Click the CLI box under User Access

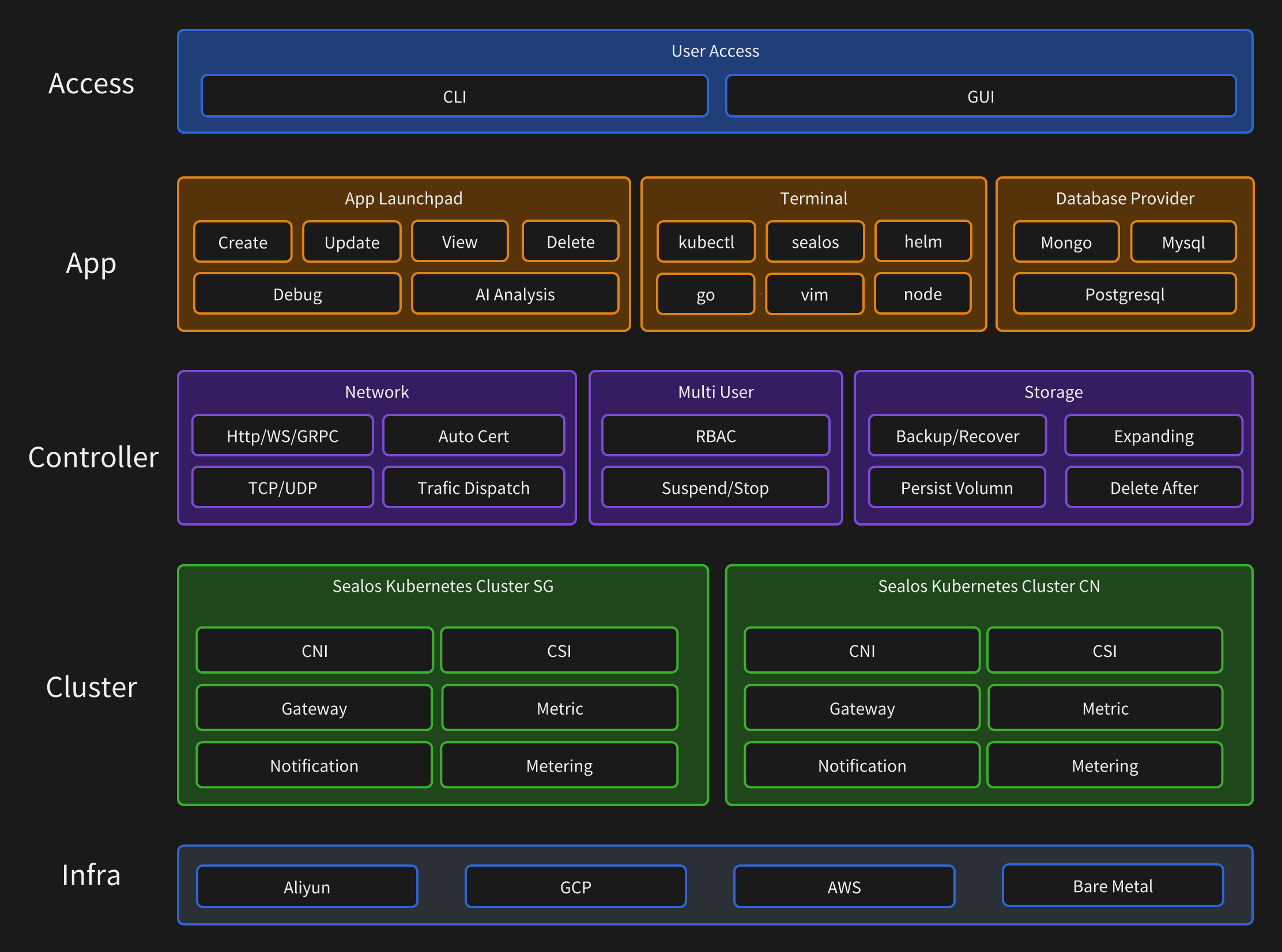pos(454,96)
